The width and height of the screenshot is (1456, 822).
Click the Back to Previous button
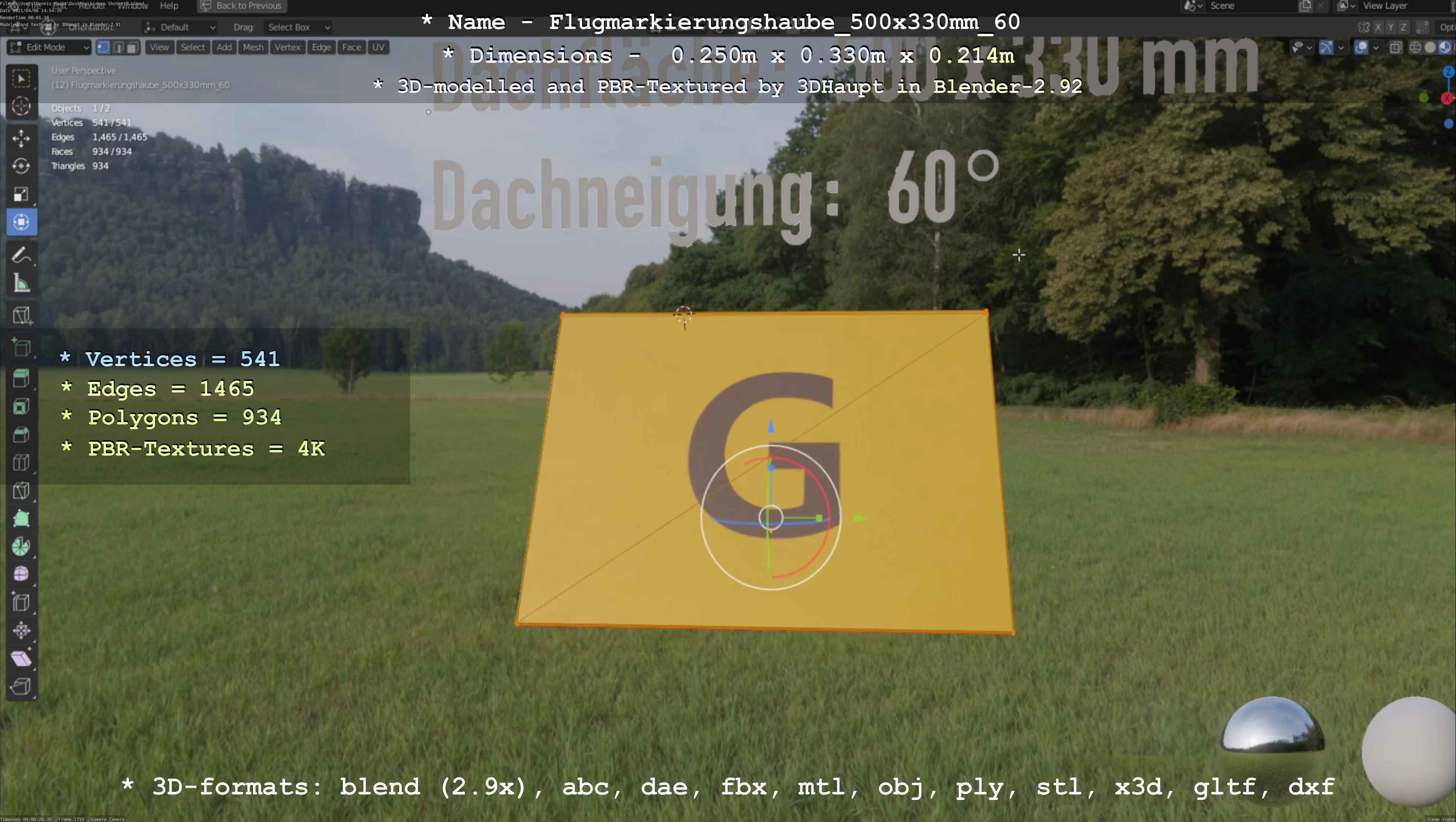coord(242,6)
